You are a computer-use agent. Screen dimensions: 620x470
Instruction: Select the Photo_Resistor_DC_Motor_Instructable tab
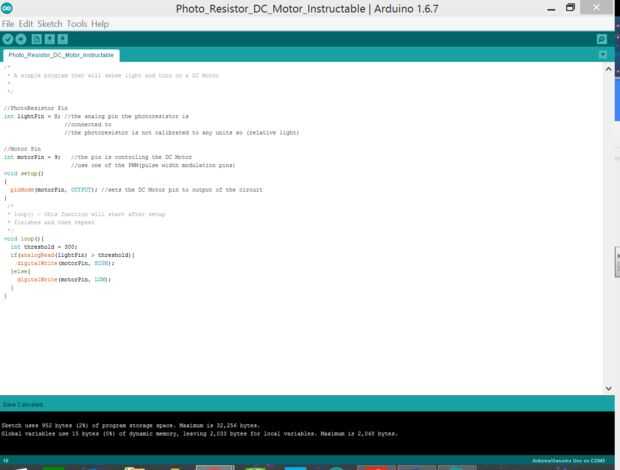coord(61,55)
